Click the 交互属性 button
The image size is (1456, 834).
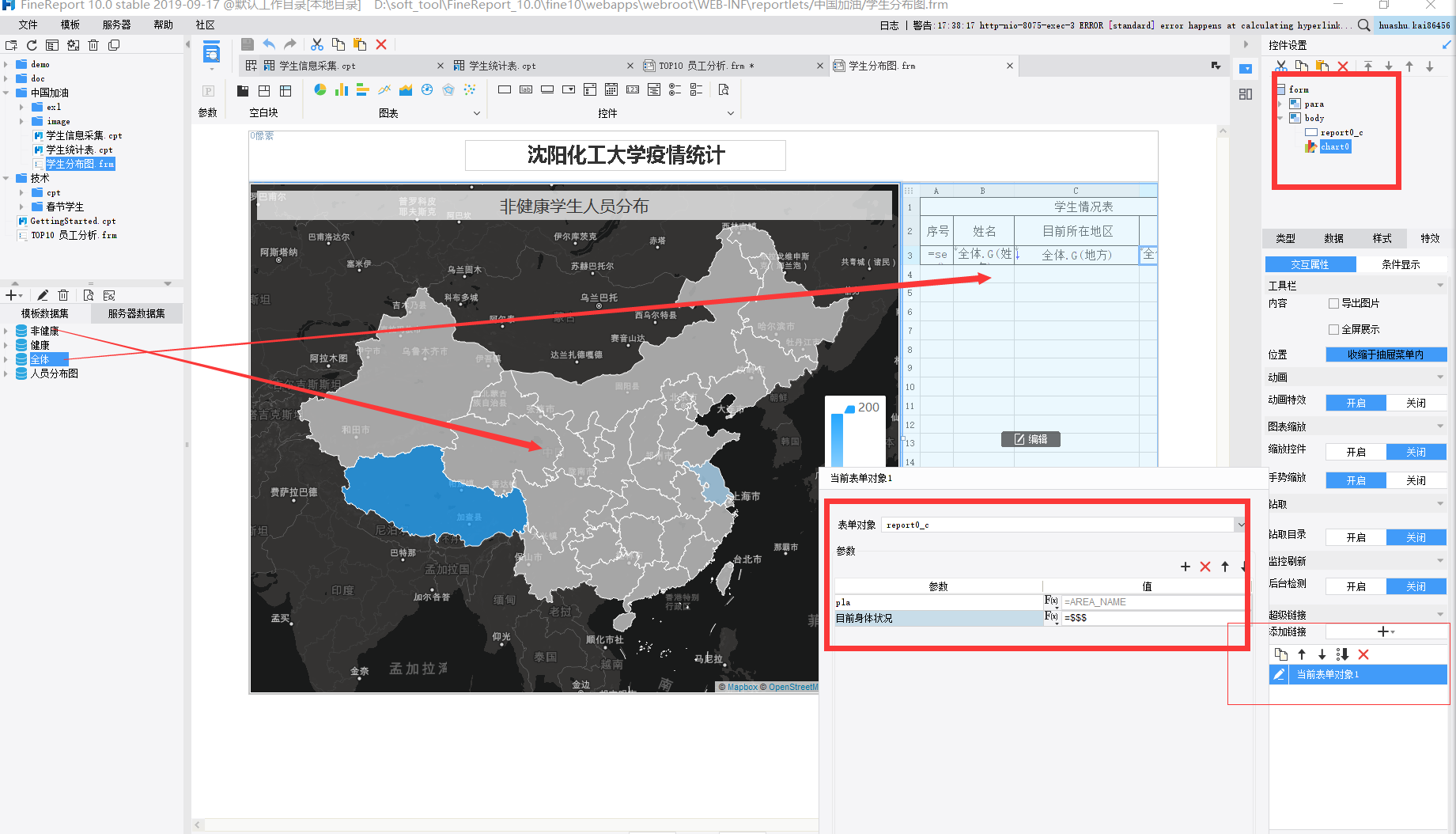(1310, 264)
